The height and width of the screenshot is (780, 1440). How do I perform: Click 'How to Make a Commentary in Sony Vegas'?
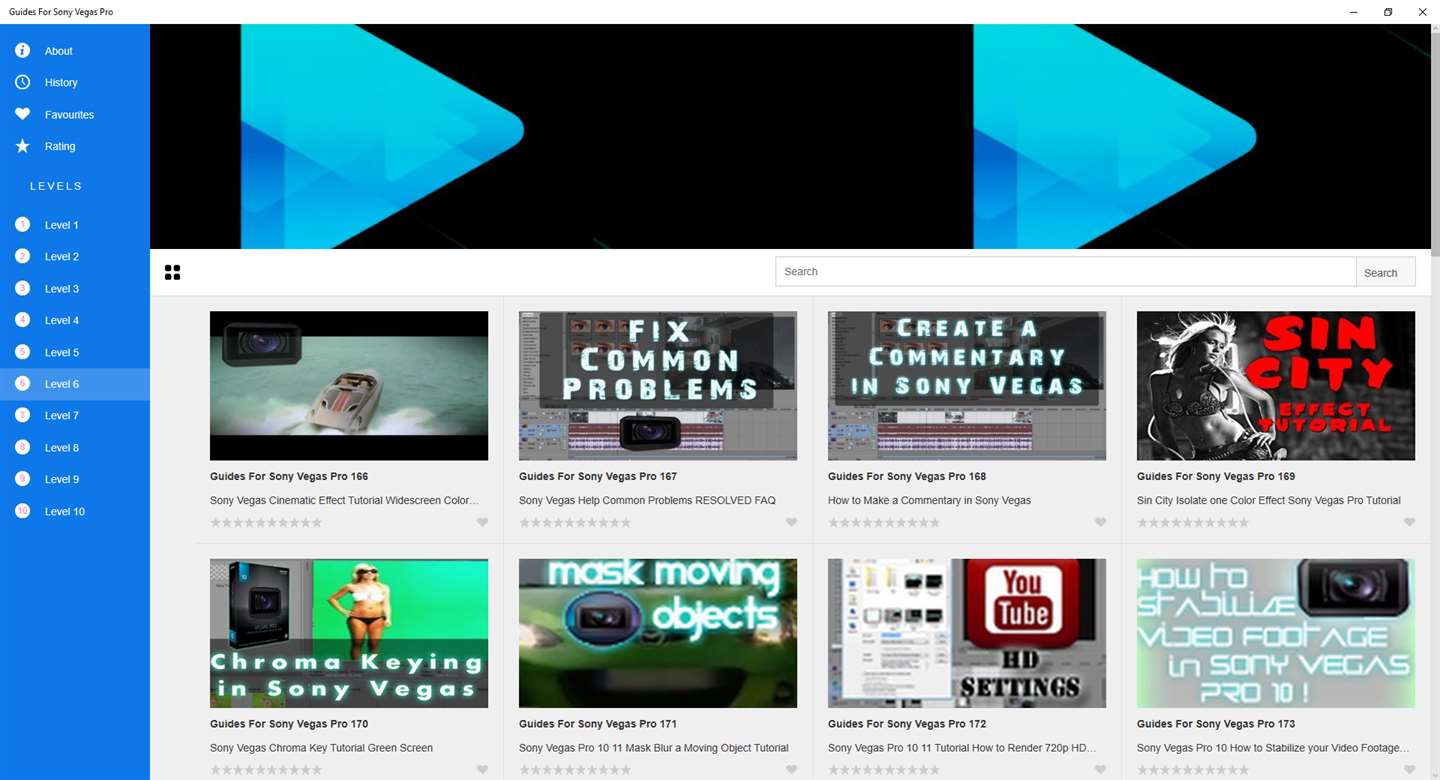pos(929,500)
